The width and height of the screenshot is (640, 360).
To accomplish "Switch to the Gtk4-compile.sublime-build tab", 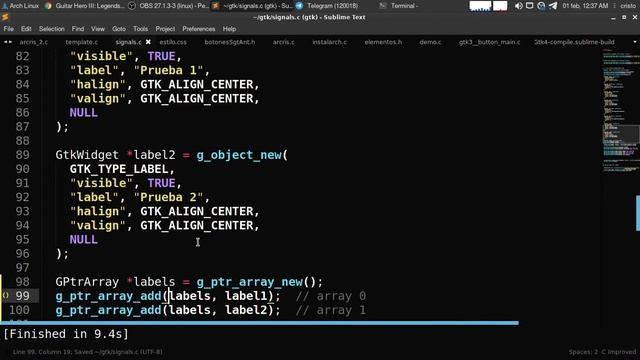I will tap(574, 42).
